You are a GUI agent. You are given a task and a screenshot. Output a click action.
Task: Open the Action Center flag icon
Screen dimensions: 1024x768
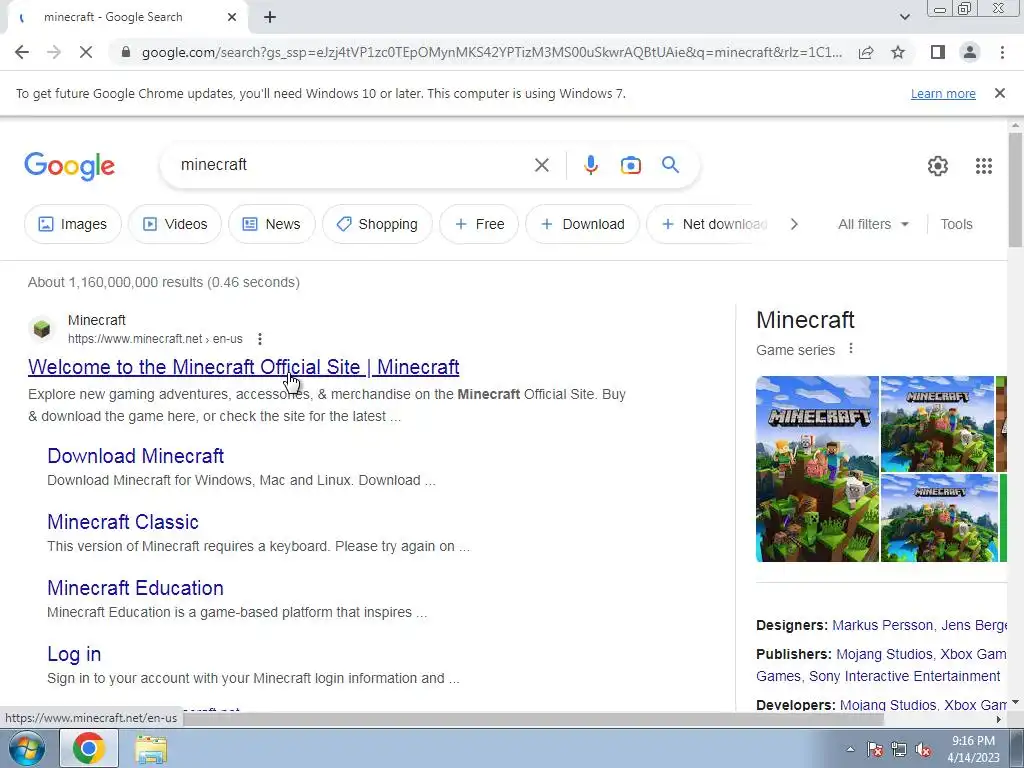tap(875, 749)
